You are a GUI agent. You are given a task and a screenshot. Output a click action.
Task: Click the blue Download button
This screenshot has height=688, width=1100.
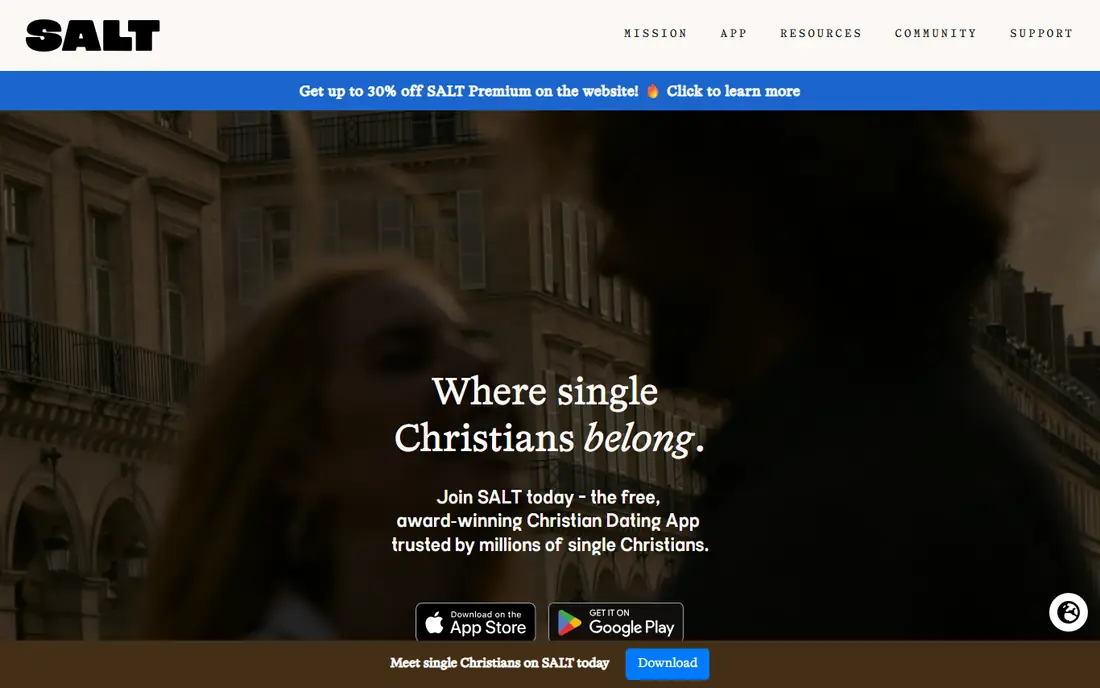pyautogui.click(x=667, y=663)
